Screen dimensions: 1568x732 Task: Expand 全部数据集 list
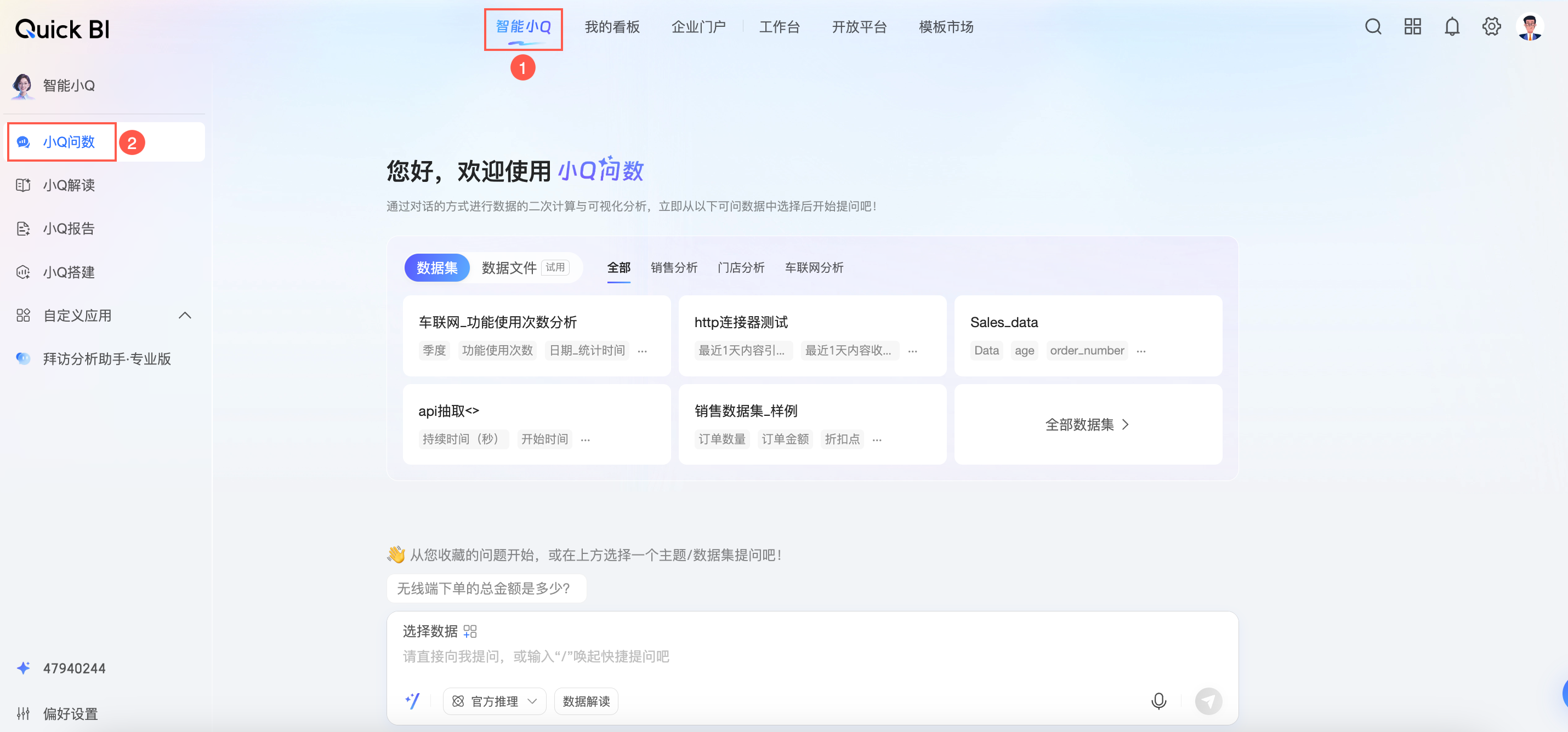pyautogui.click(x=1087, y=424)
